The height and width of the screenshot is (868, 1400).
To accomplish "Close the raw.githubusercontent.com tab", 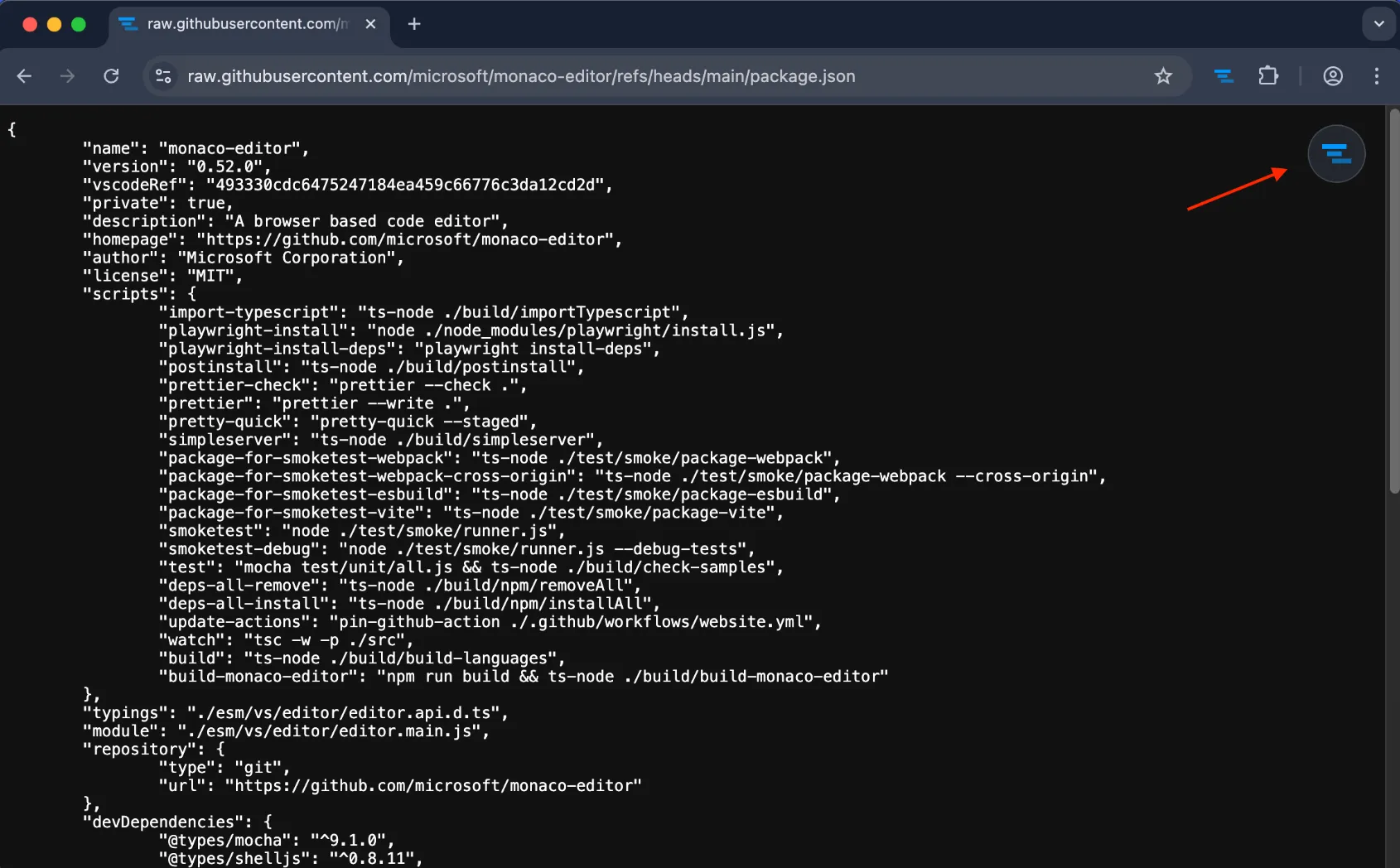I will point(370,24).
